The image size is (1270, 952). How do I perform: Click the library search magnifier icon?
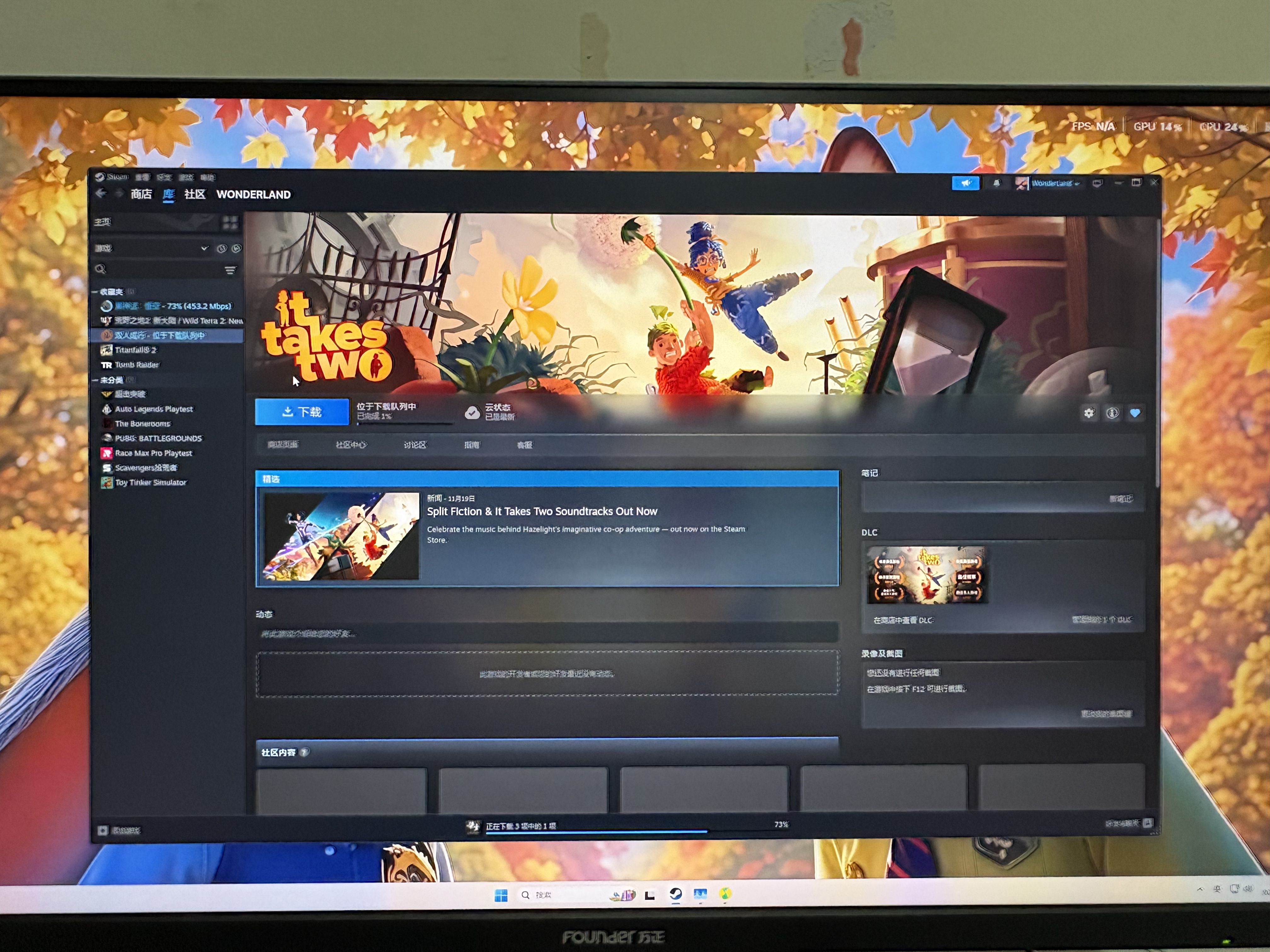tap(101, 269)
